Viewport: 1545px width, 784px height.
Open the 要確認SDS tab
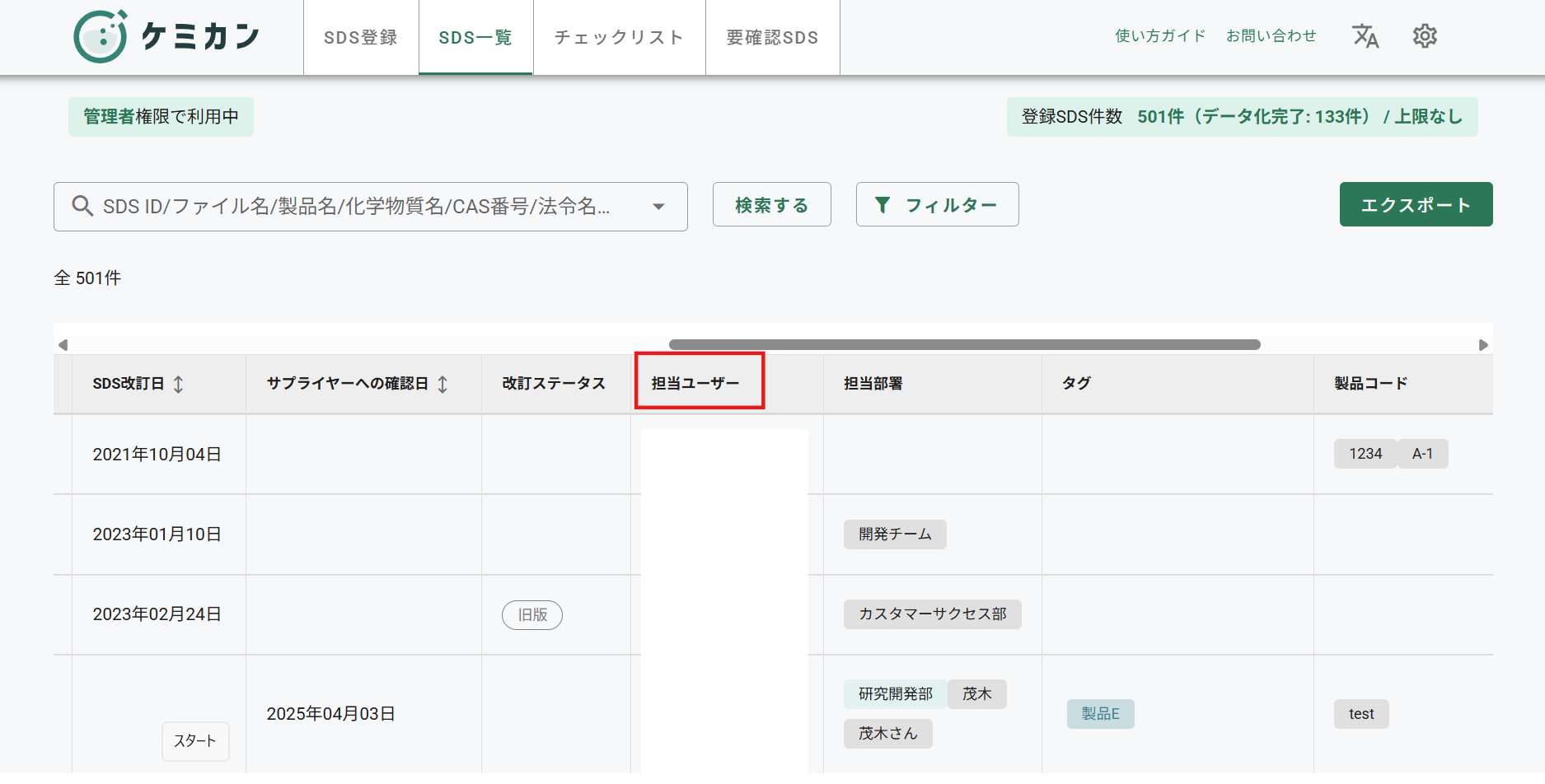tap(772, 38)
